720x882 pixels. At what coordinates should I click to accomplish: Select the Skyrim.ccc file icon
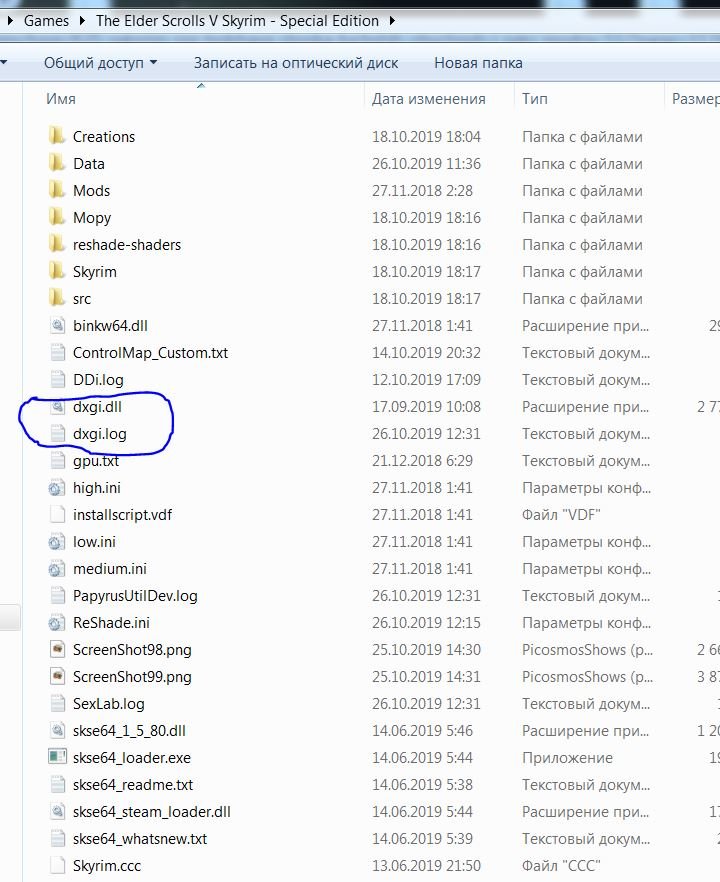point(57,865)
